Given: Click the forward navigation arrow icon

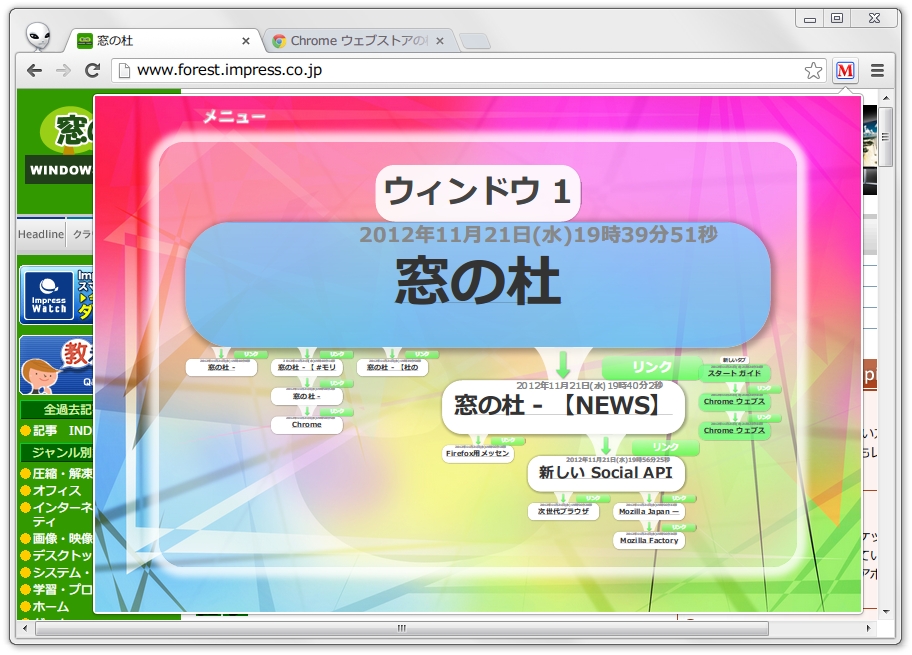Looking at the screenshot, I should [61, 70].
